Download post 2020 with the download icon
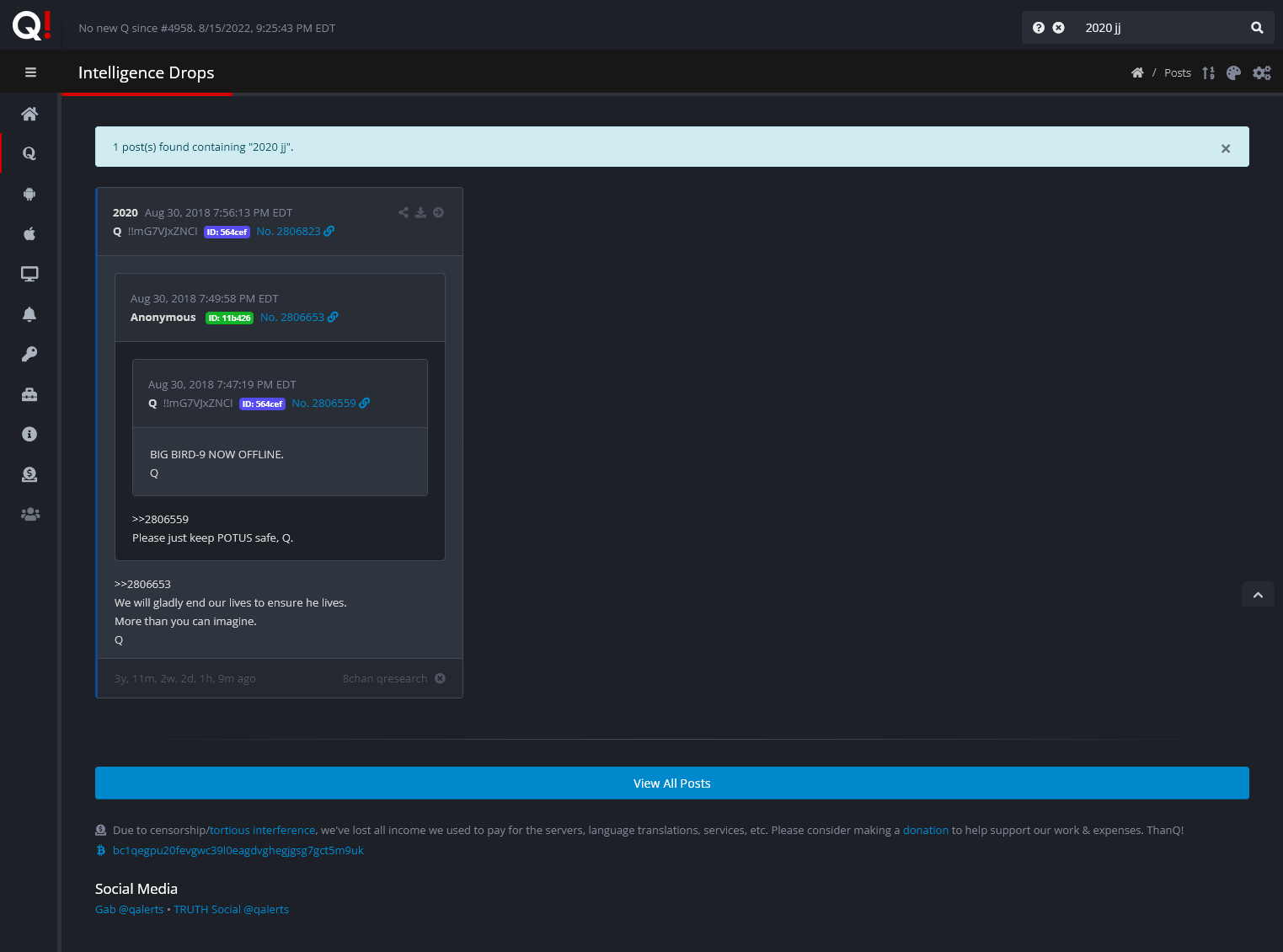1283x952 pixels. (420, 212)
